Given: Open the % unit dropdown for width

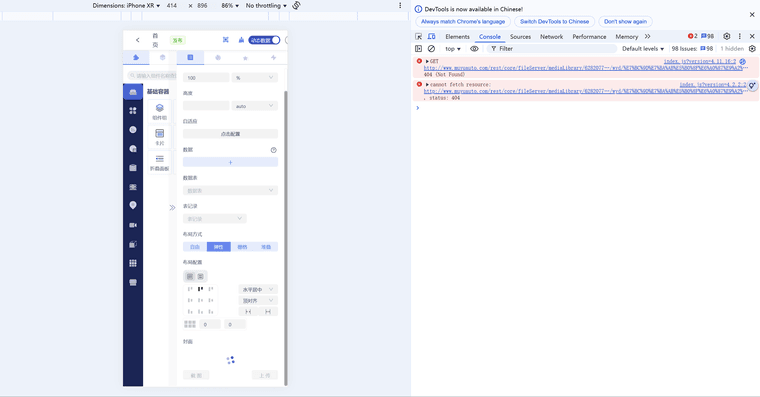Looking at the screenshot, I should (x=254, y=78).
